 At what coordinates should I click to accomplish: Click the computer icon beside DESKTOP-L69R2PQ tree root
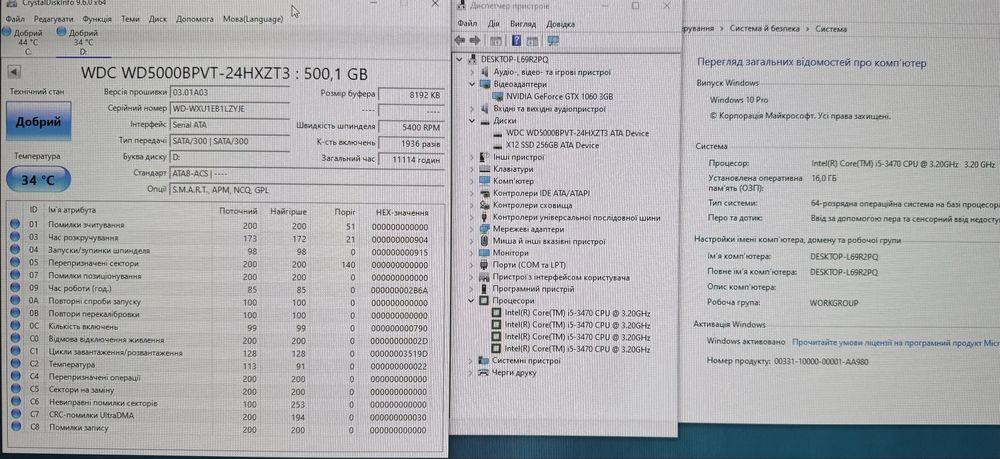(x=473, y=59)
